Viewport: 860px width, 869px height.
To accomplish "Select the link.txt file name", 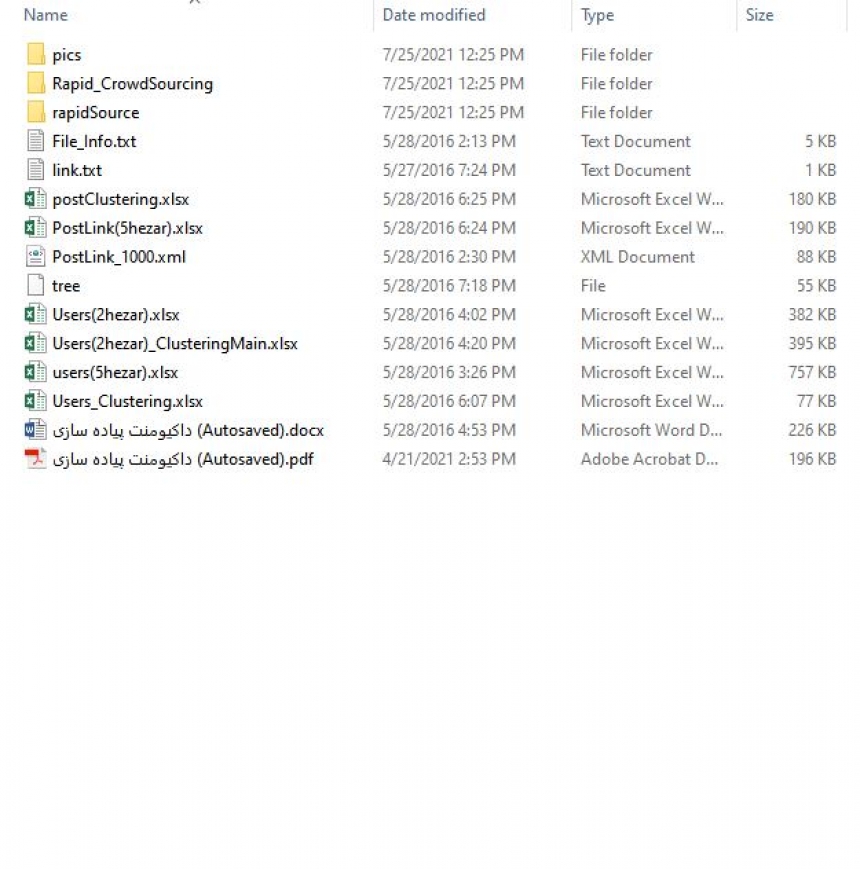I will (76, 170).
